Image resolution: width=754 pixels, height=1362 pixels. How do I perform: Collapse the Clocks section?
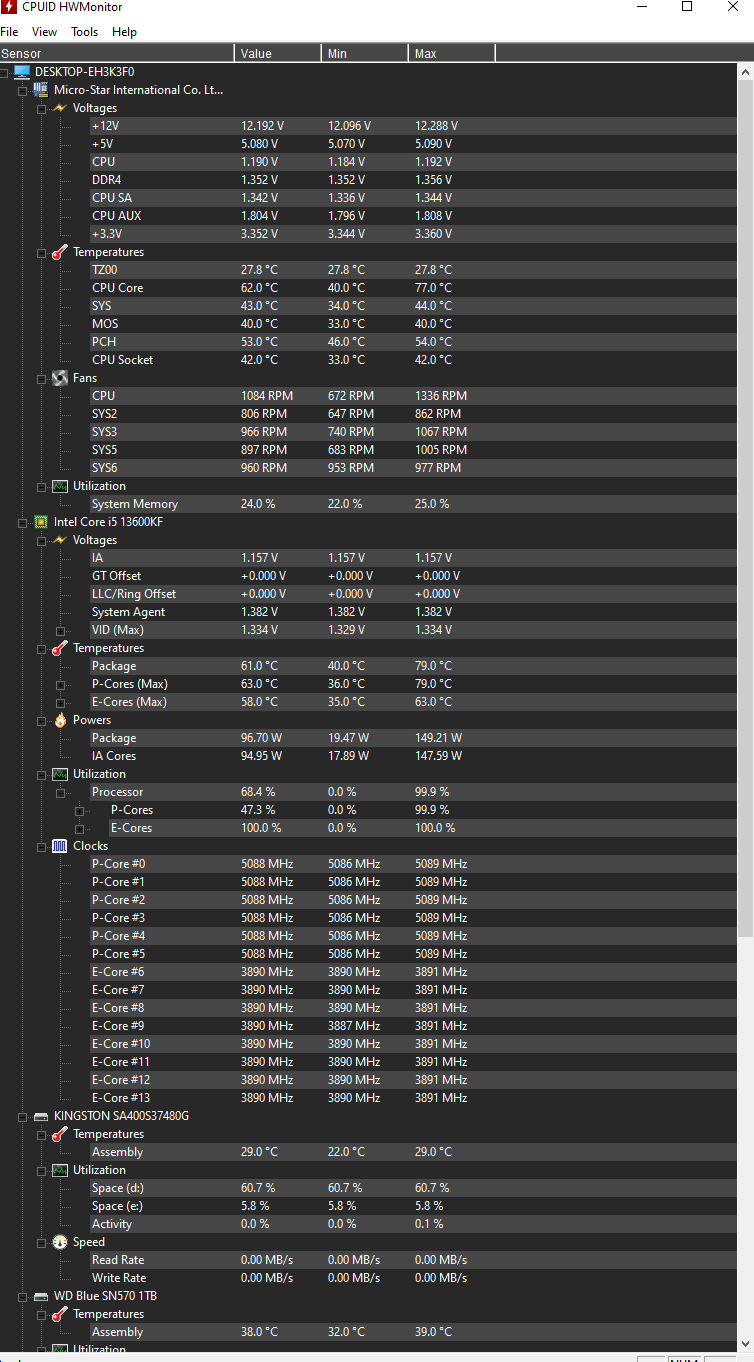41,847
